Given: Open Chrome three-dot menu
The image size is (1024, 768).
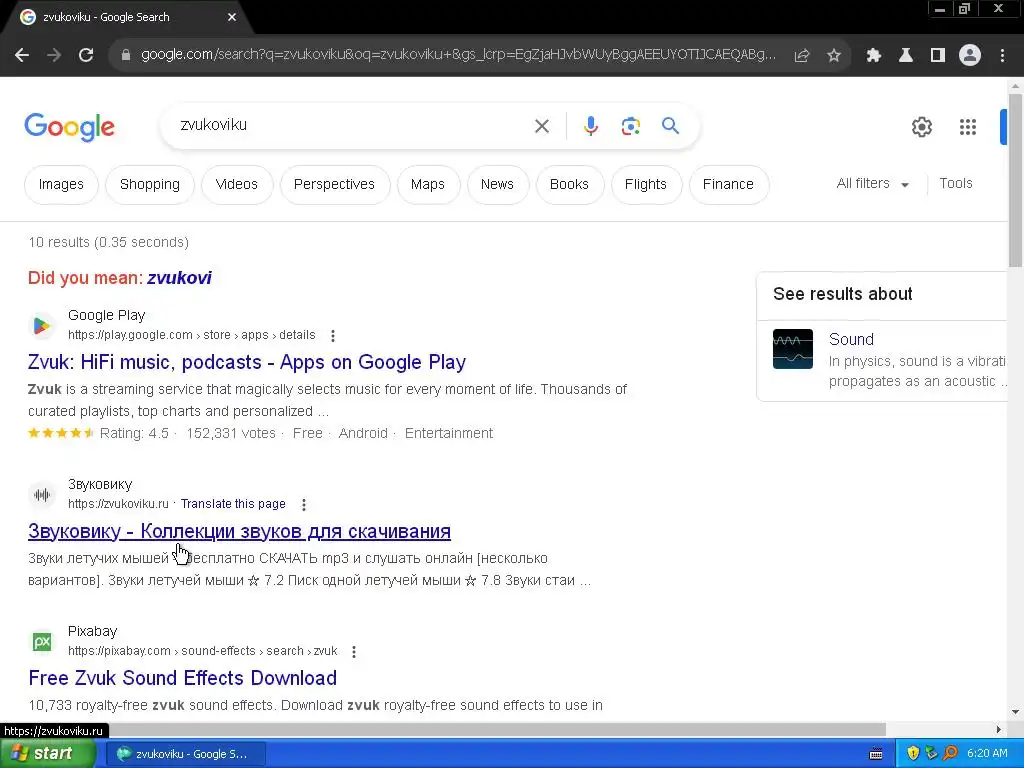Looking at the screenshot, I should click(1002, 56).
